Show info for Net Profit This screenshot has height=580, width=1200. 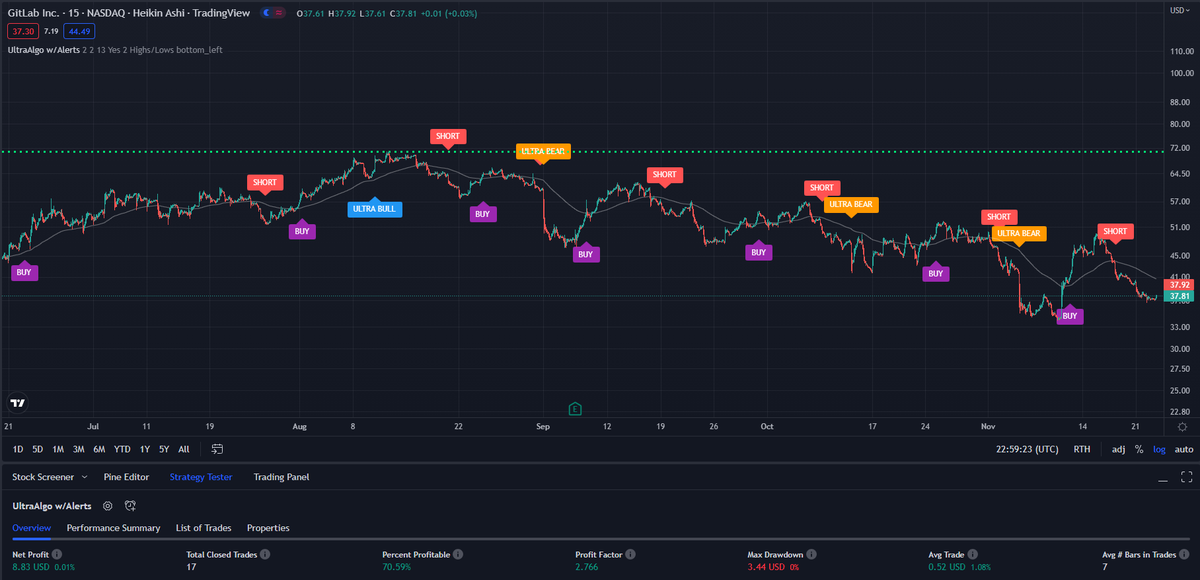[57, 553]
